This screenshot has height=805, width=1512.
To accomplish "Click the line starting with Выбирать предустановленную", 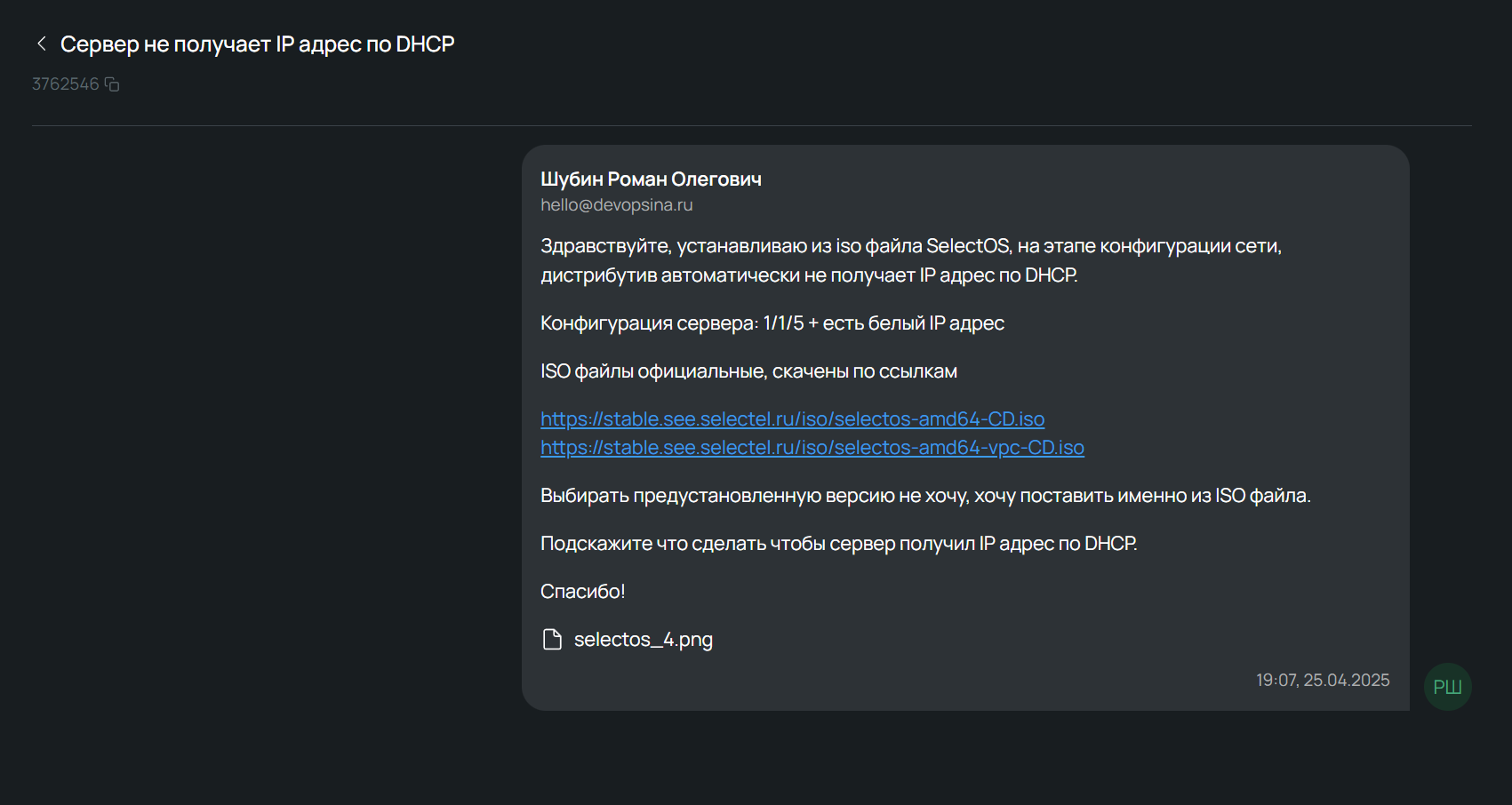I will [924, 496].
